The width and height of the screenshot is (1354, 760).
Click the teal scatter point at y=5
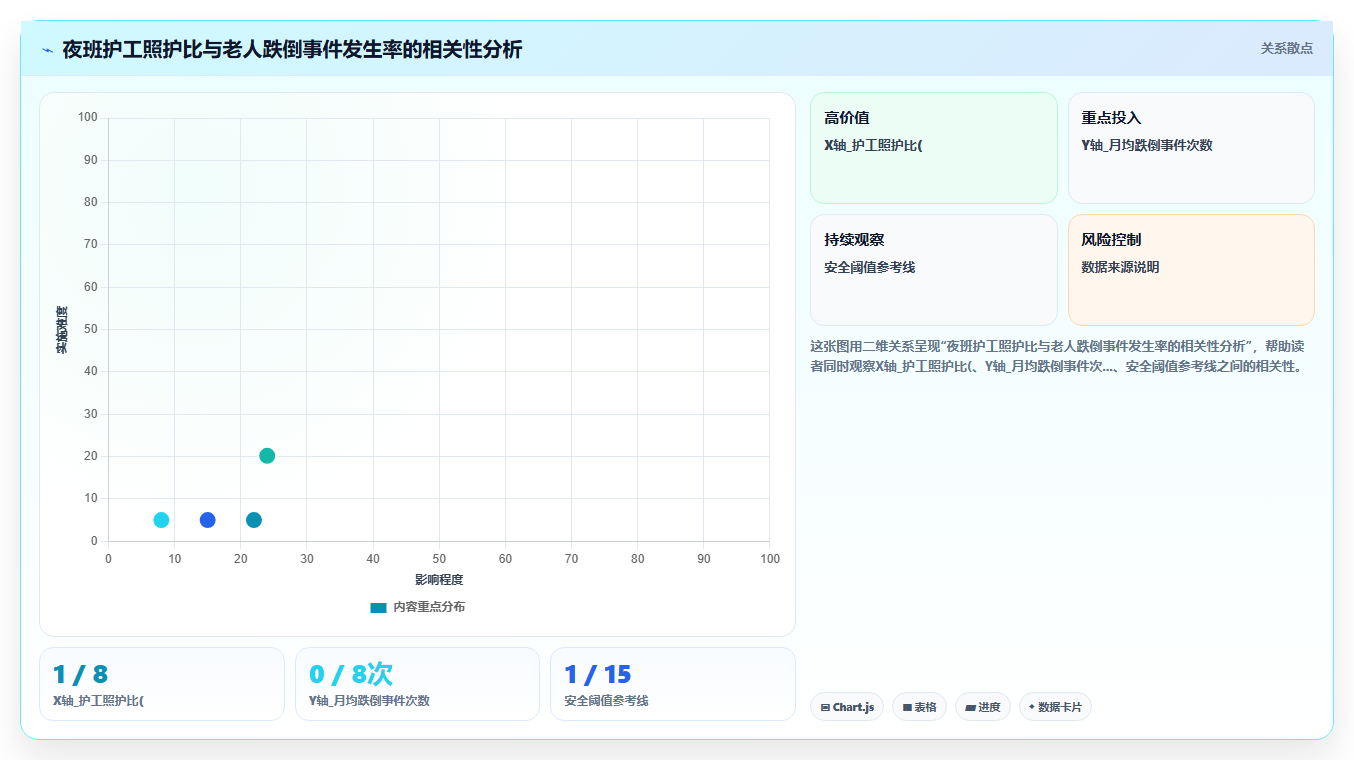click(x=254, y=520)
